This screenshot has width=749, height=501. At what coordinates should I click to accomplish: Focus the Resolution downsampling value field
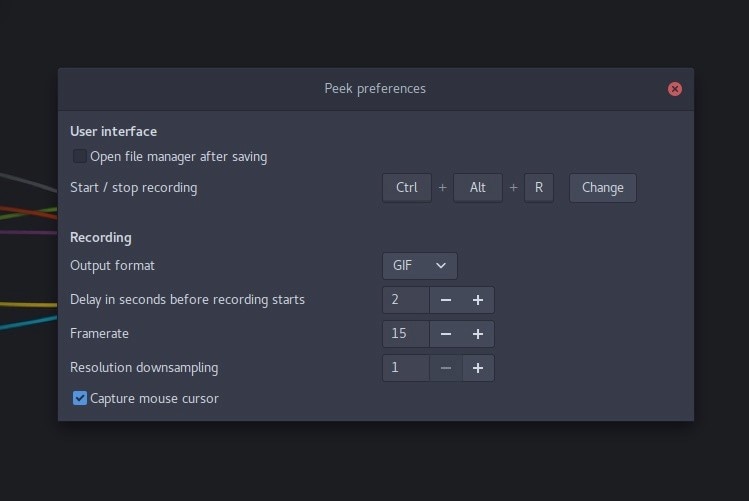406,368
